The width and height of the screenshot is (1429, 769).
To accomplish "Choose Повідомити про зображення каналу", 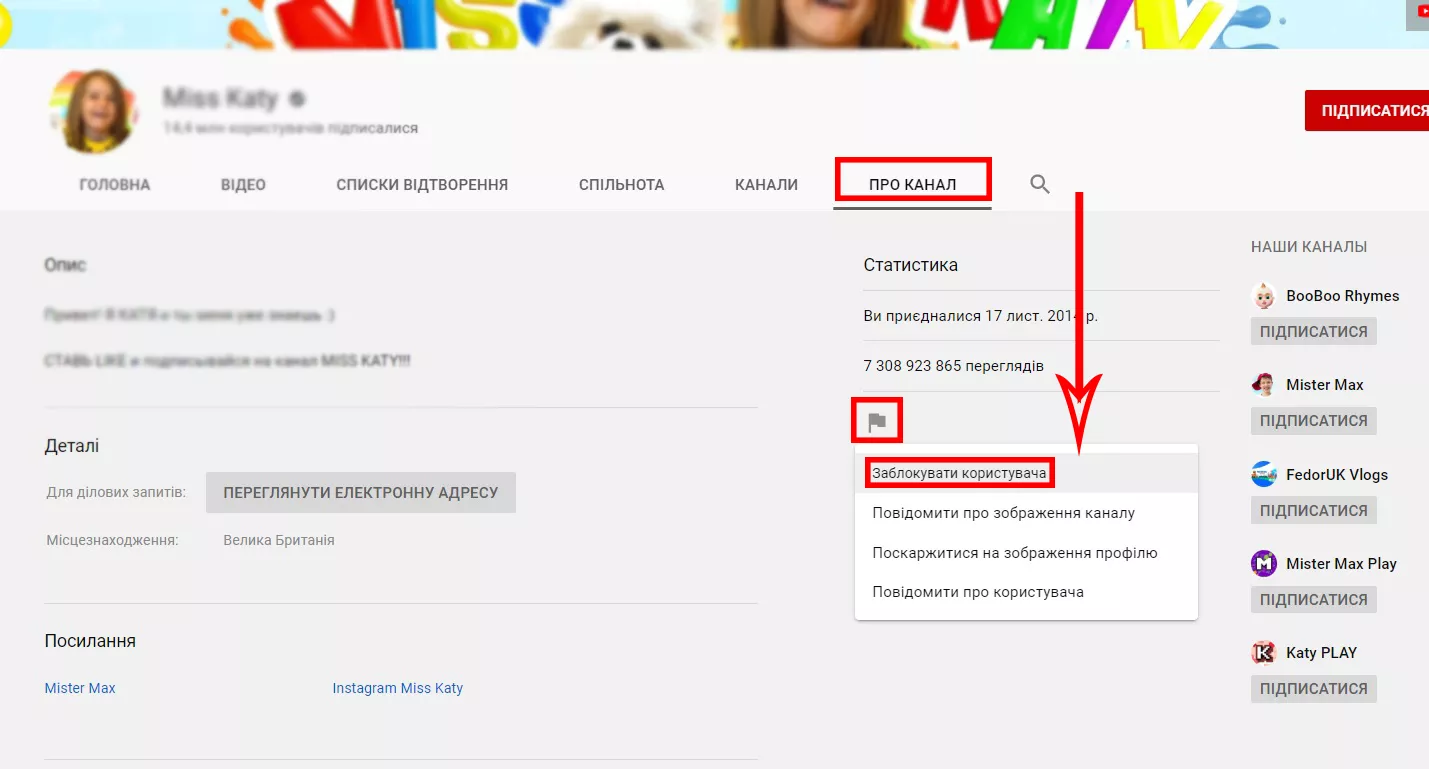I will pos(1026,513).
